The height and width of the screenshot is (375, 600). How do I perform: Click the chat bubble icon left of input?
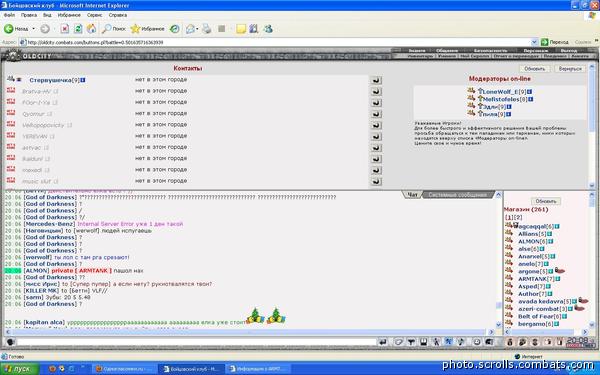pos(10,342)
